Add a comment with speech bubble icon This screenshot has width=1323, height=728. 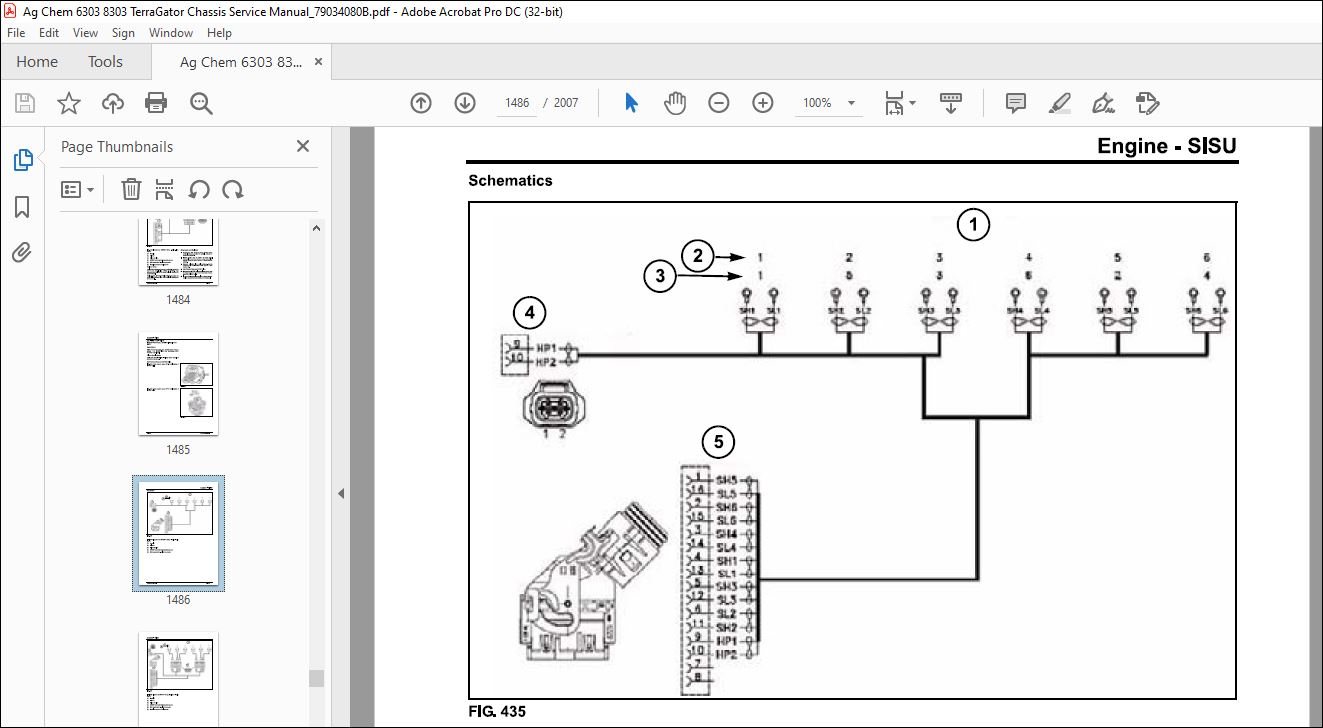click(1016, 103)
